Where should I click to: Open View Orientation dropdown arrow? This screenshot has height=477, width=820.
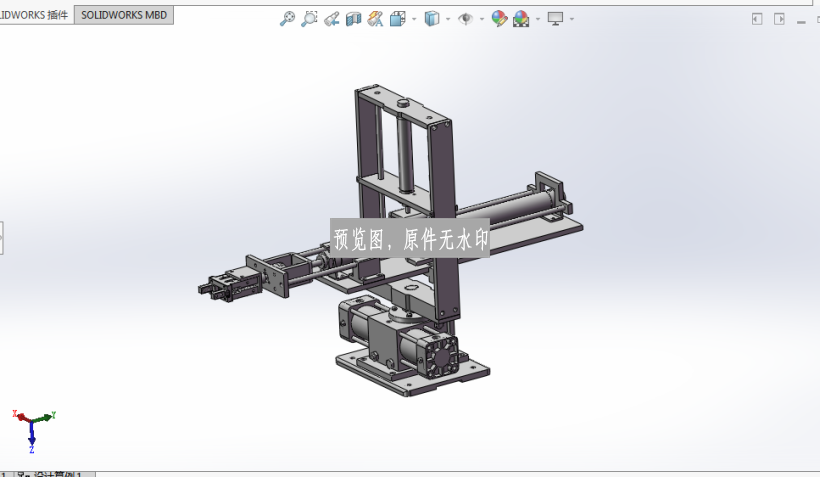414,19
